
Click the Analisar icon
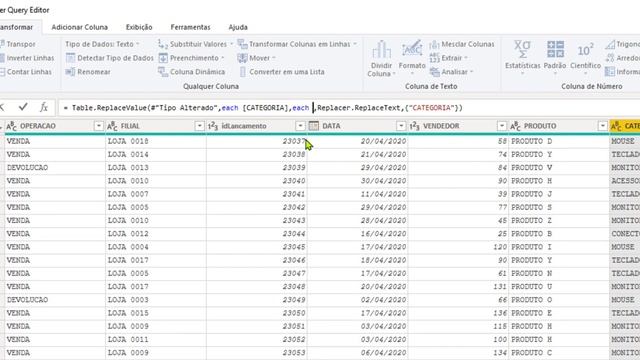click(434, 72)
